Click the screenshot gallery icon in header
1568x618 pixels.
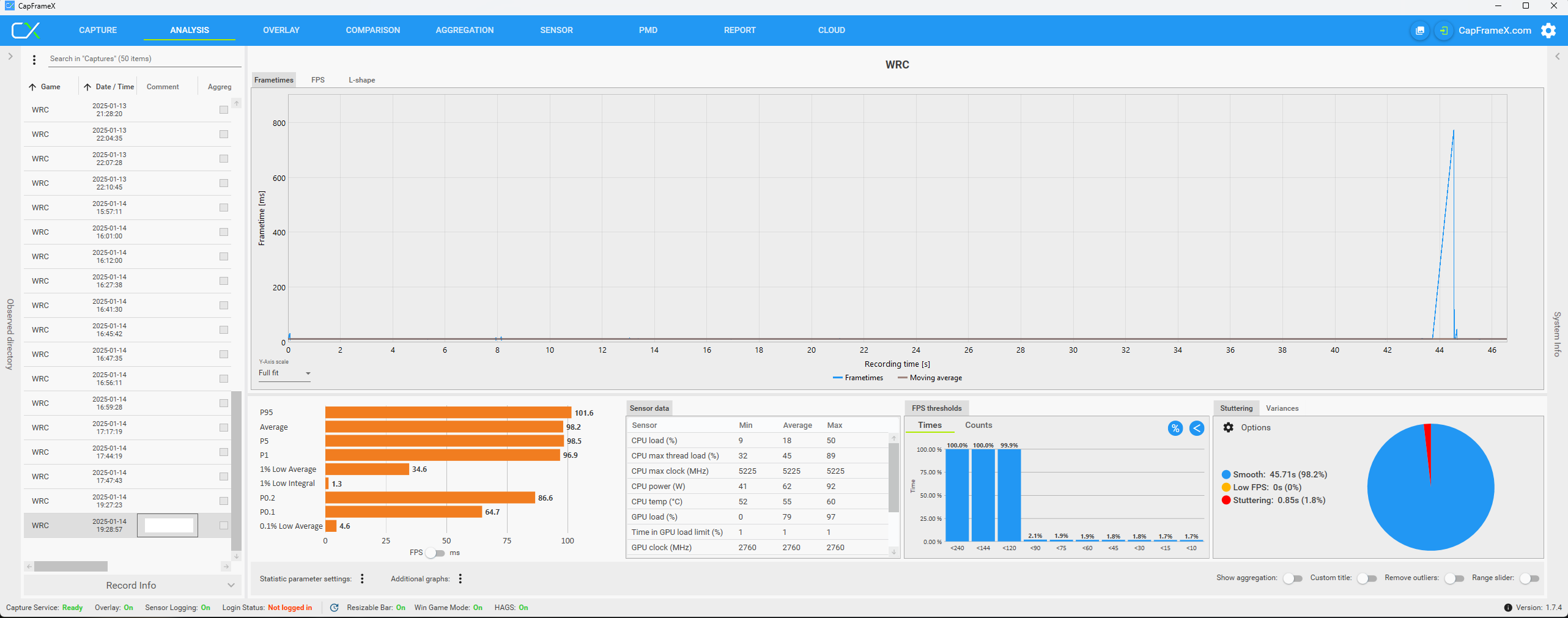click(x=1420, y=31)
